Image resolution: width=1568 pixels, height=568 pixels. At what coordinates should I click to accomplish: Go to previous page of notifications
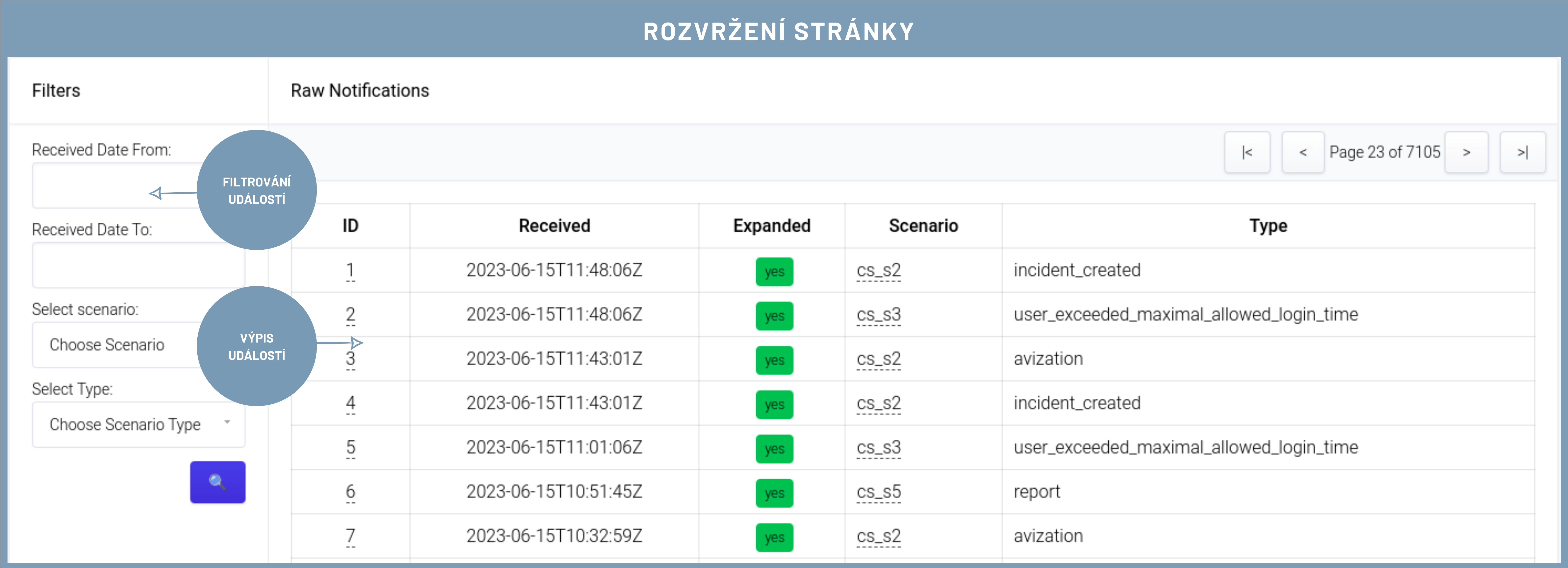point(1303,152)
